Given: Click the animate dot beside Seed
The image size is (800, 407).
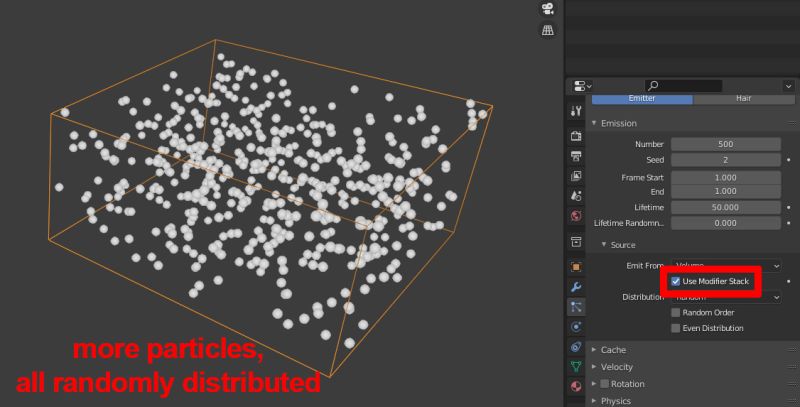Looking at the screenshot, I should [x=789, y=160].
